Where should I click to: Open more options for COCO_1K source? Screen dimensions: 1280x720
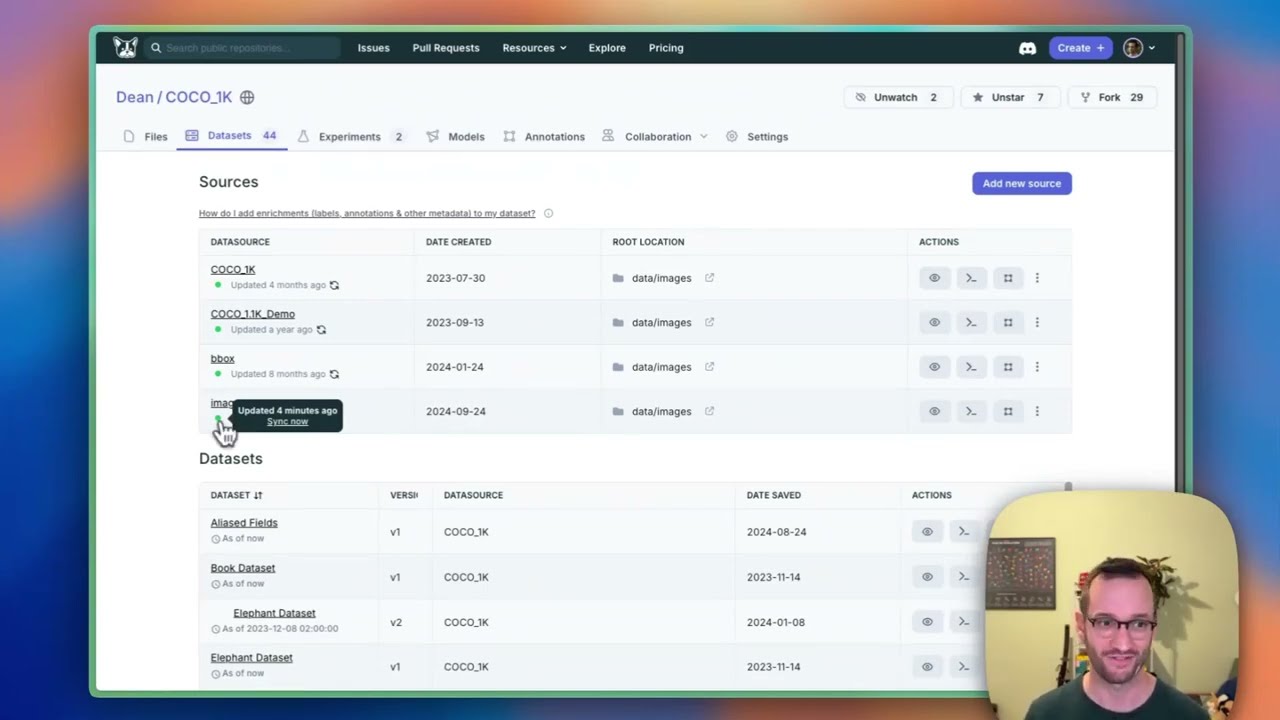[1037, 278]
